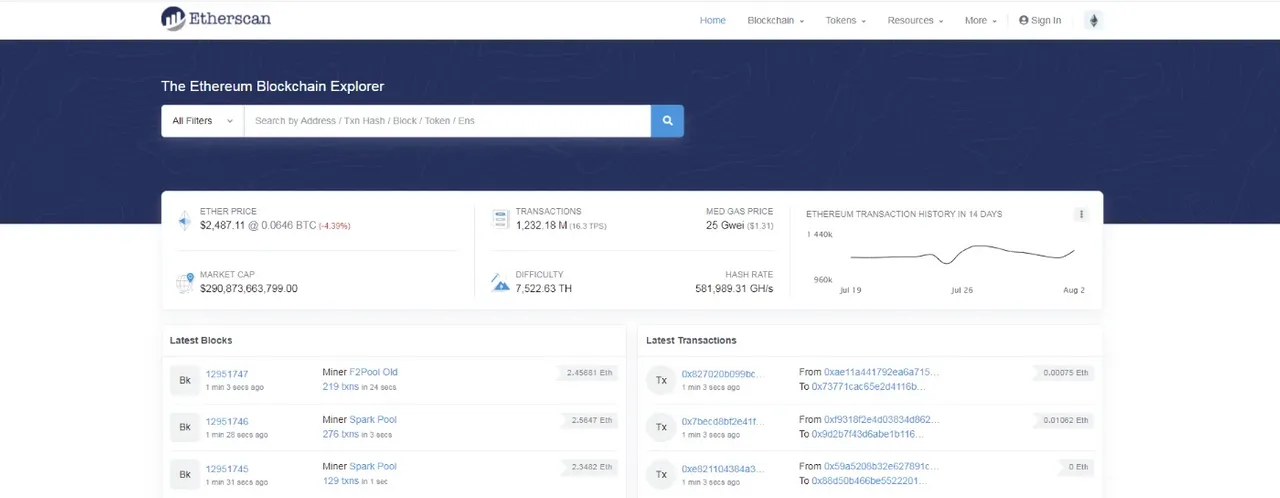
Task: Click the Market Cap globe icon
Action: coord(184,283)
